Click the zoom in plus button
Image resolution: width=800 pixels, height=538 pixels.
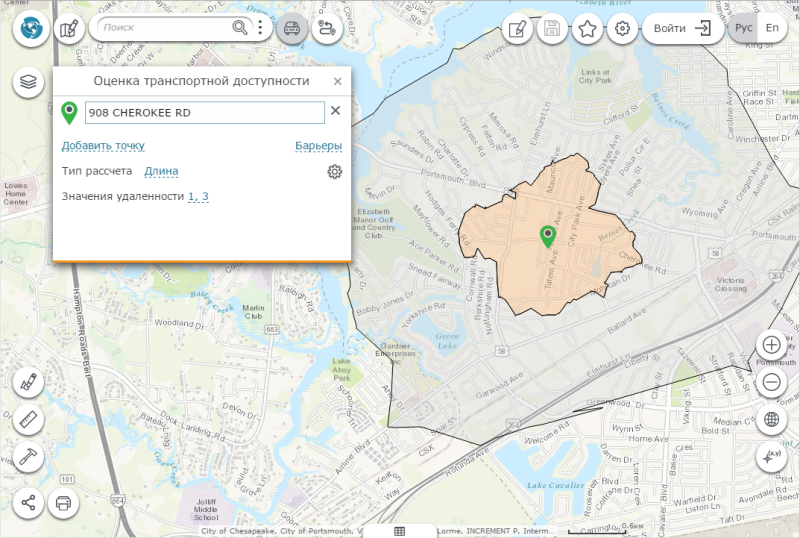pos(771,344)
